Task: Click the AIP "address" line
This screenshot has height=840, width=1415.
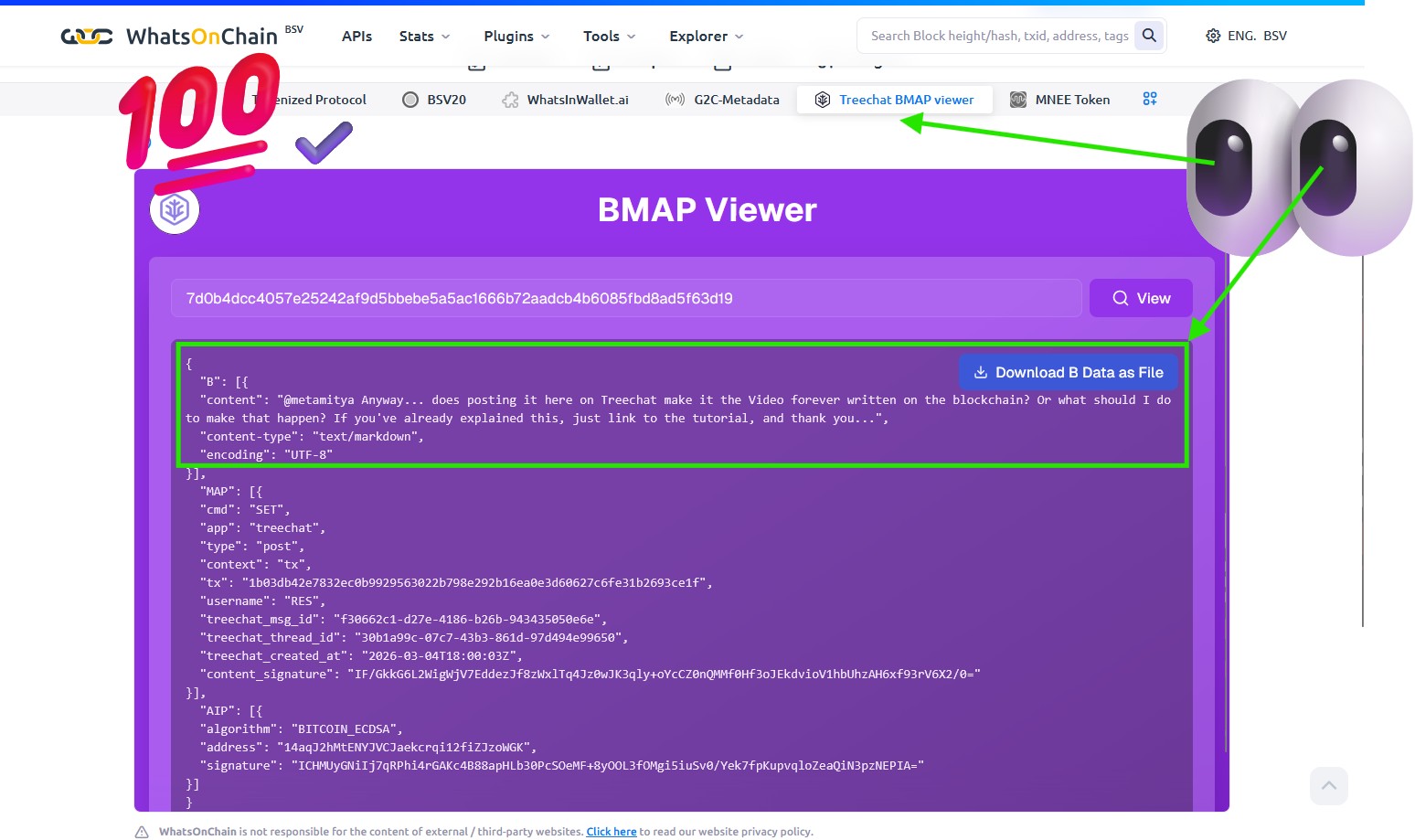Action: [x=368, y=748]
